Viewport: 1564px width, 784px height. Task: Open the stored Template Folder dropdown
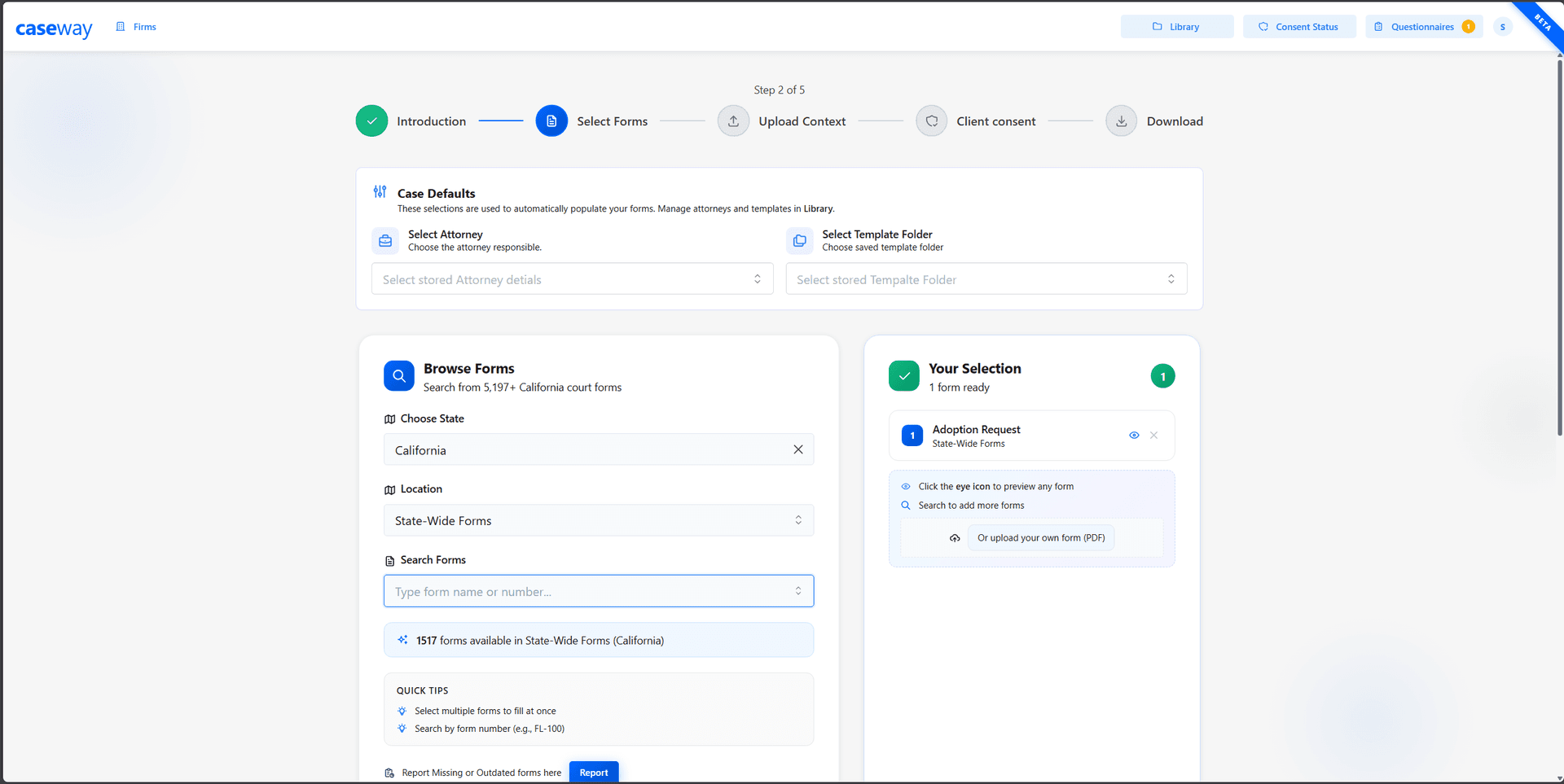click(986, 279)
